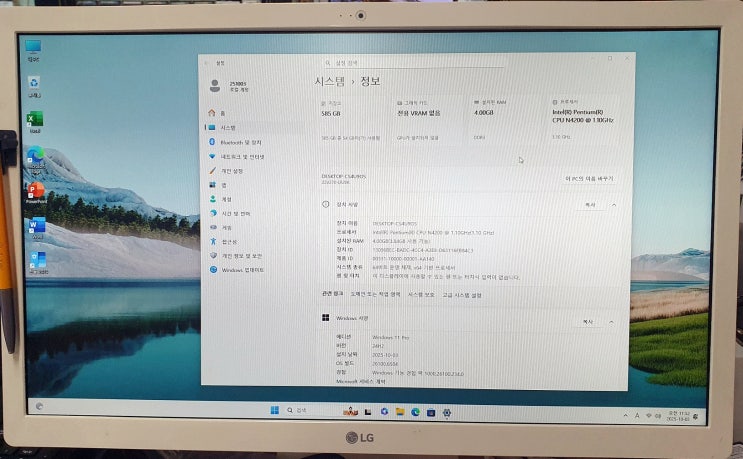Open Bluetooth 및 장치 settings
743x459 pixels.
235,142
